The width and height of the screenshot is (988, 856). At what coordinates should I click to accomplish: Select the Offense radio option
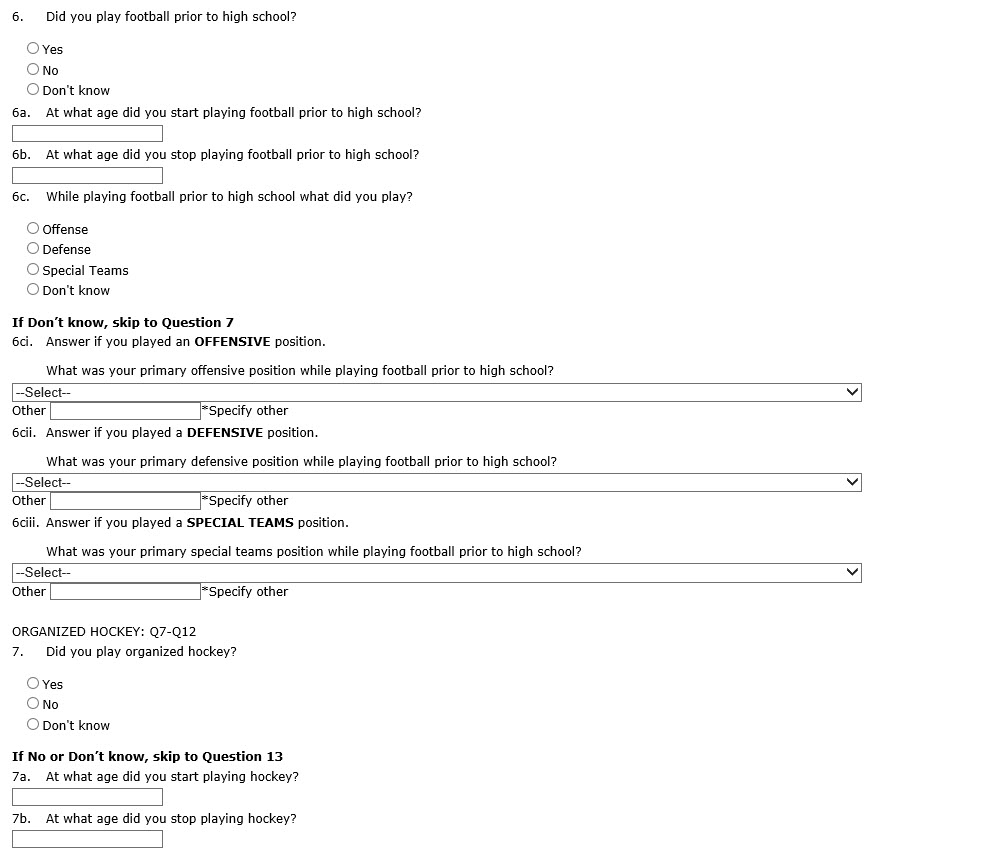[x=33, y=228]
